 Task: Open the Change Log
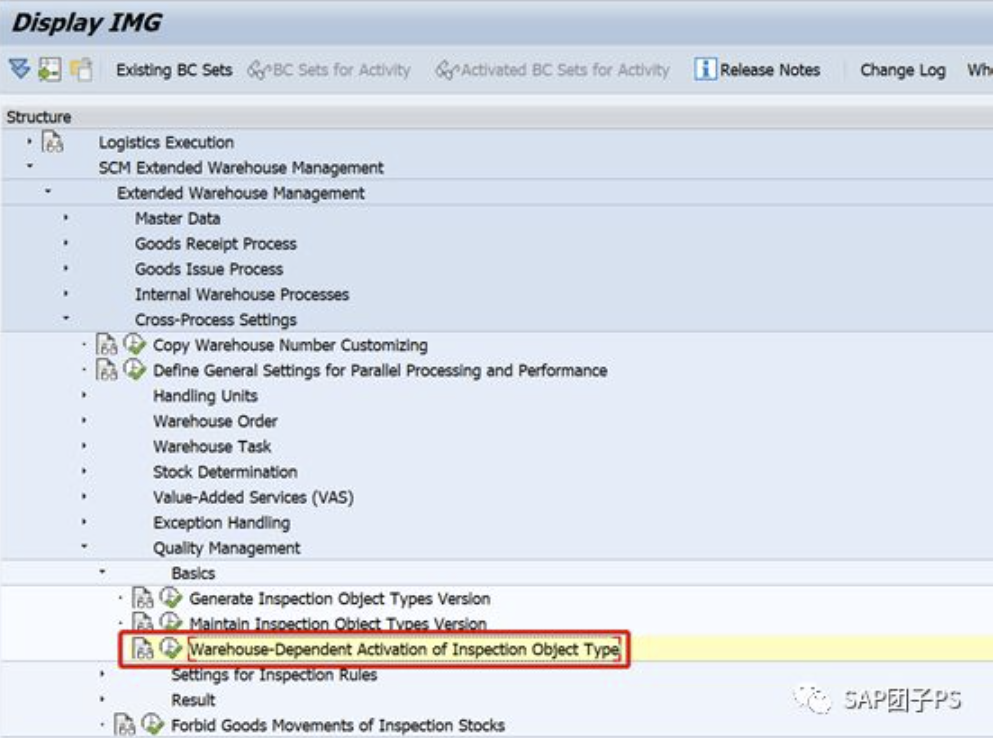click(902, 70)
